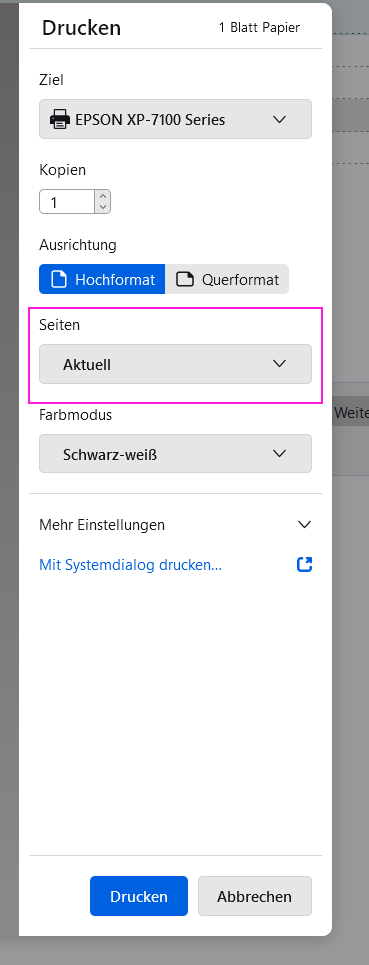Click the printer icon beside EPSON XP-7100
The image size is (369, 965).
(x=59, y=119)
